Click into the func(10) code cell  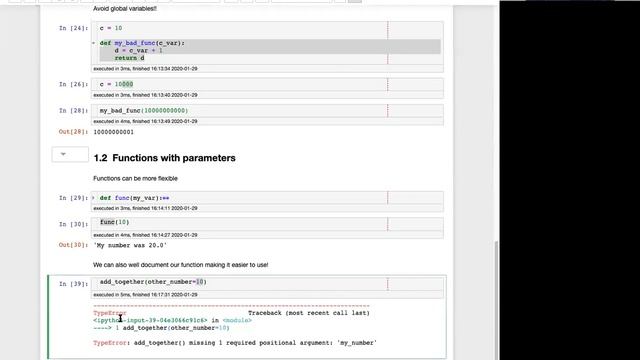point(267,224)
